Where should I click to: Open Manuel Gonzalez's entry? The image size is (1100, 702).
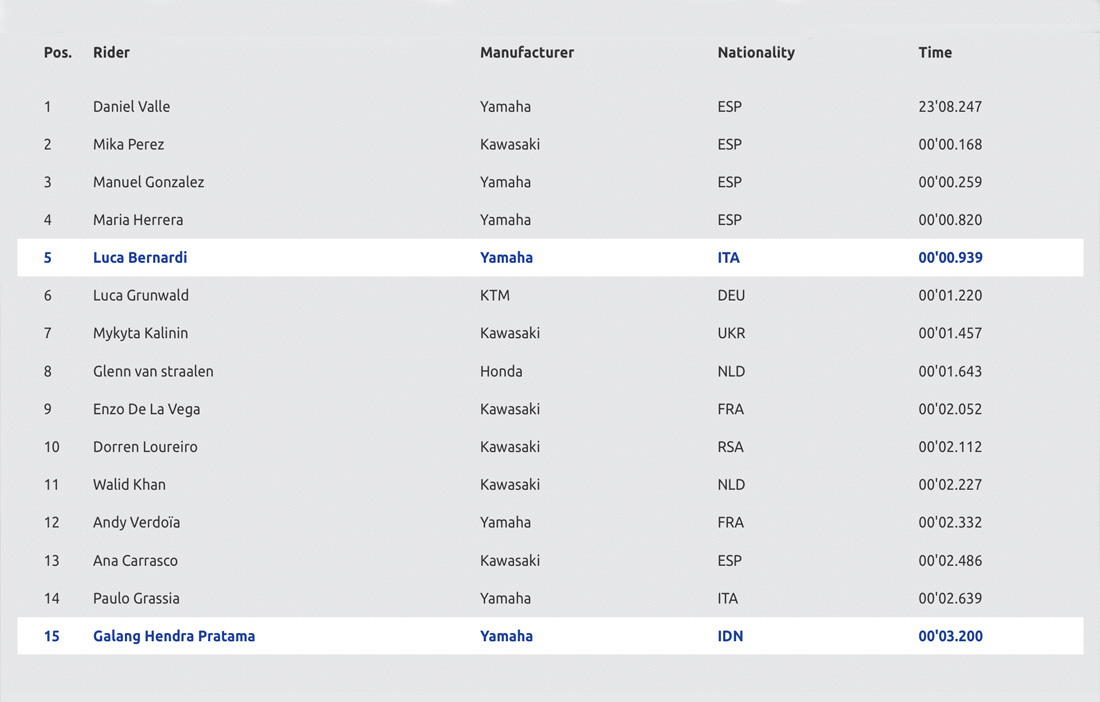pos(148,182)
